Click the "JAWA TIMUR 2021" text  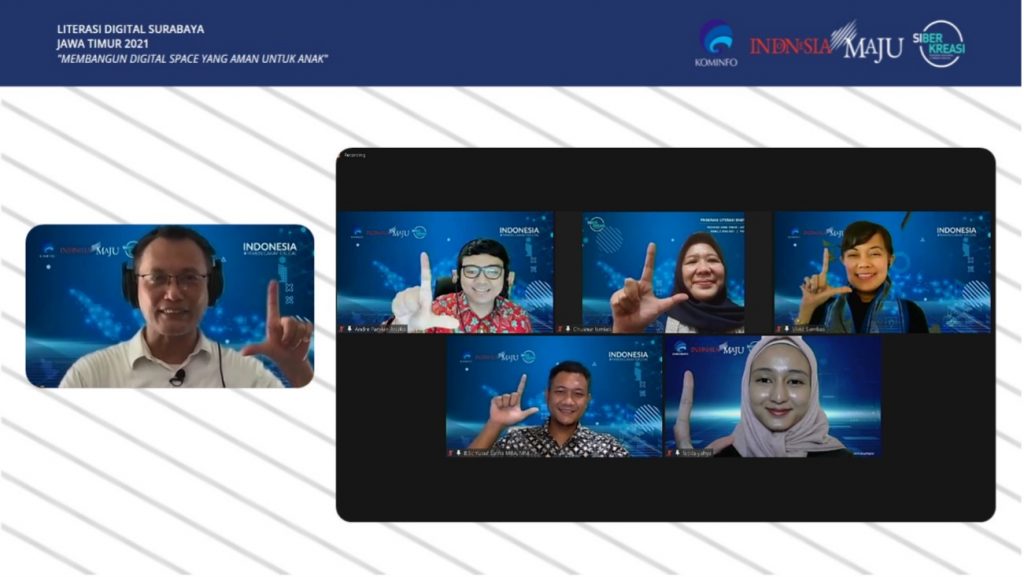(x=101, y=44)
